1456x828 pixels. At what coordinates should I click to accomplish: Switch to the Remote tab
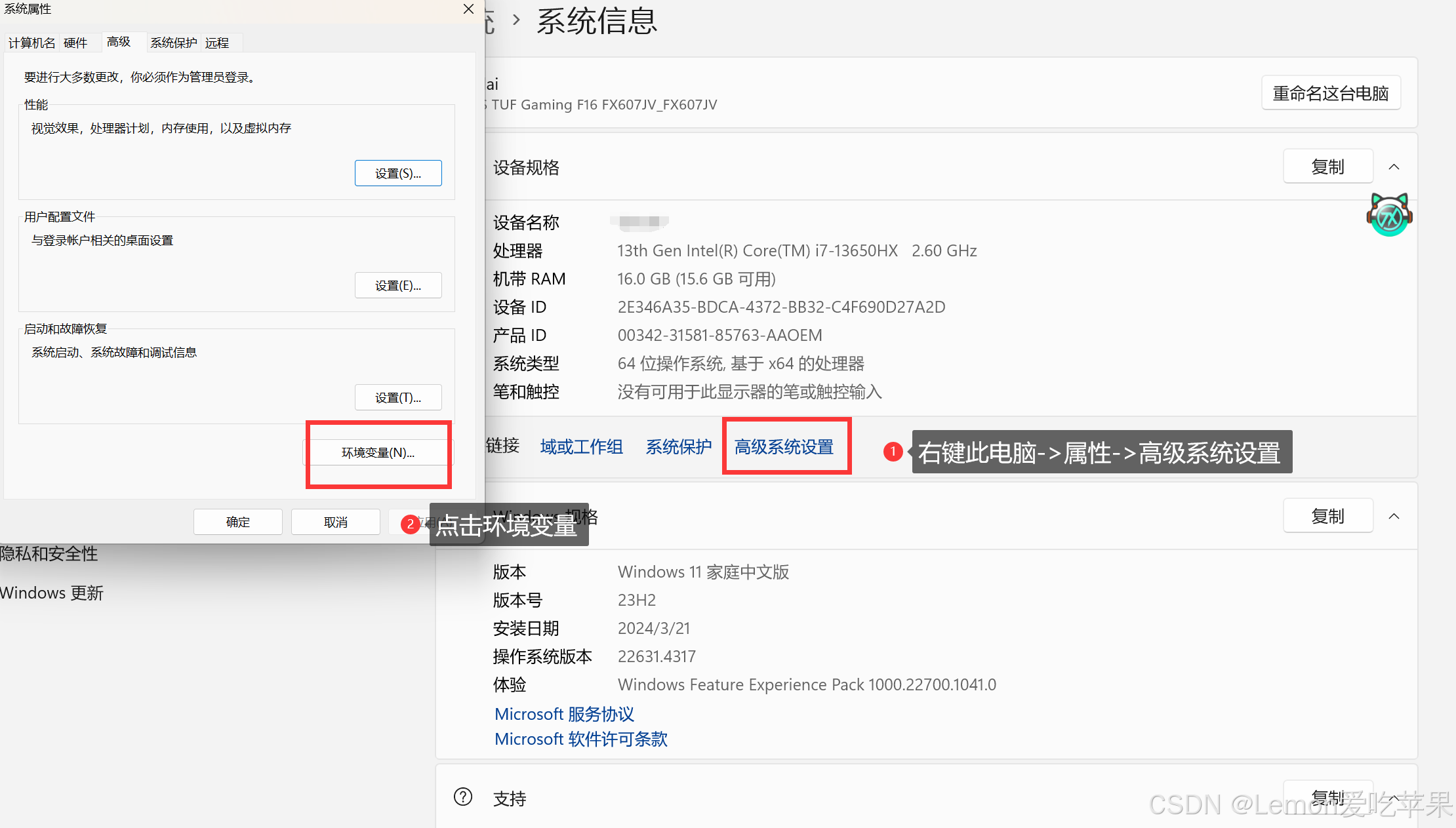coord(217,43)
